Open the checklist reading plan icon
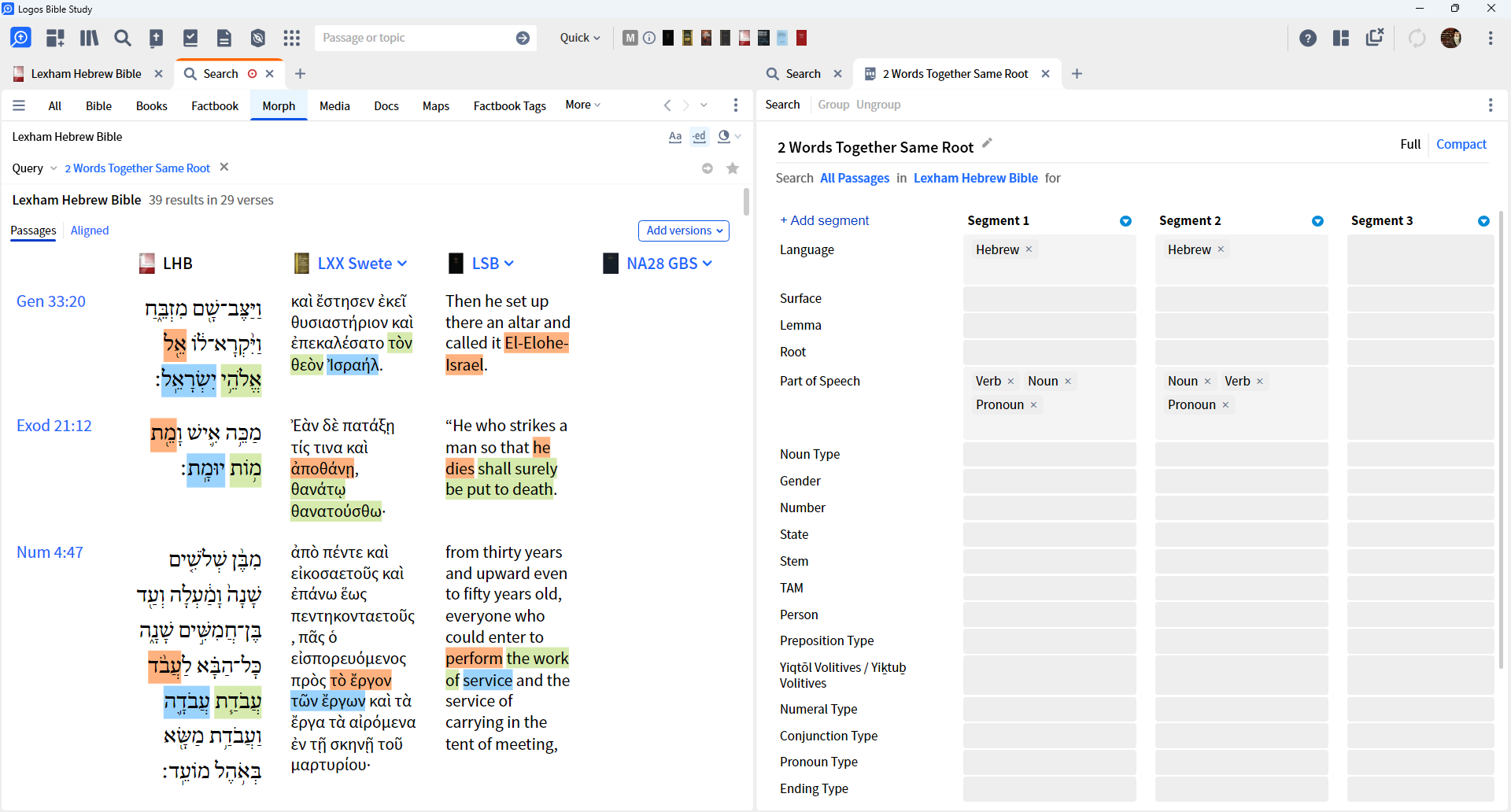Screen dimensions: 1511x812 (x=190, y=38)
